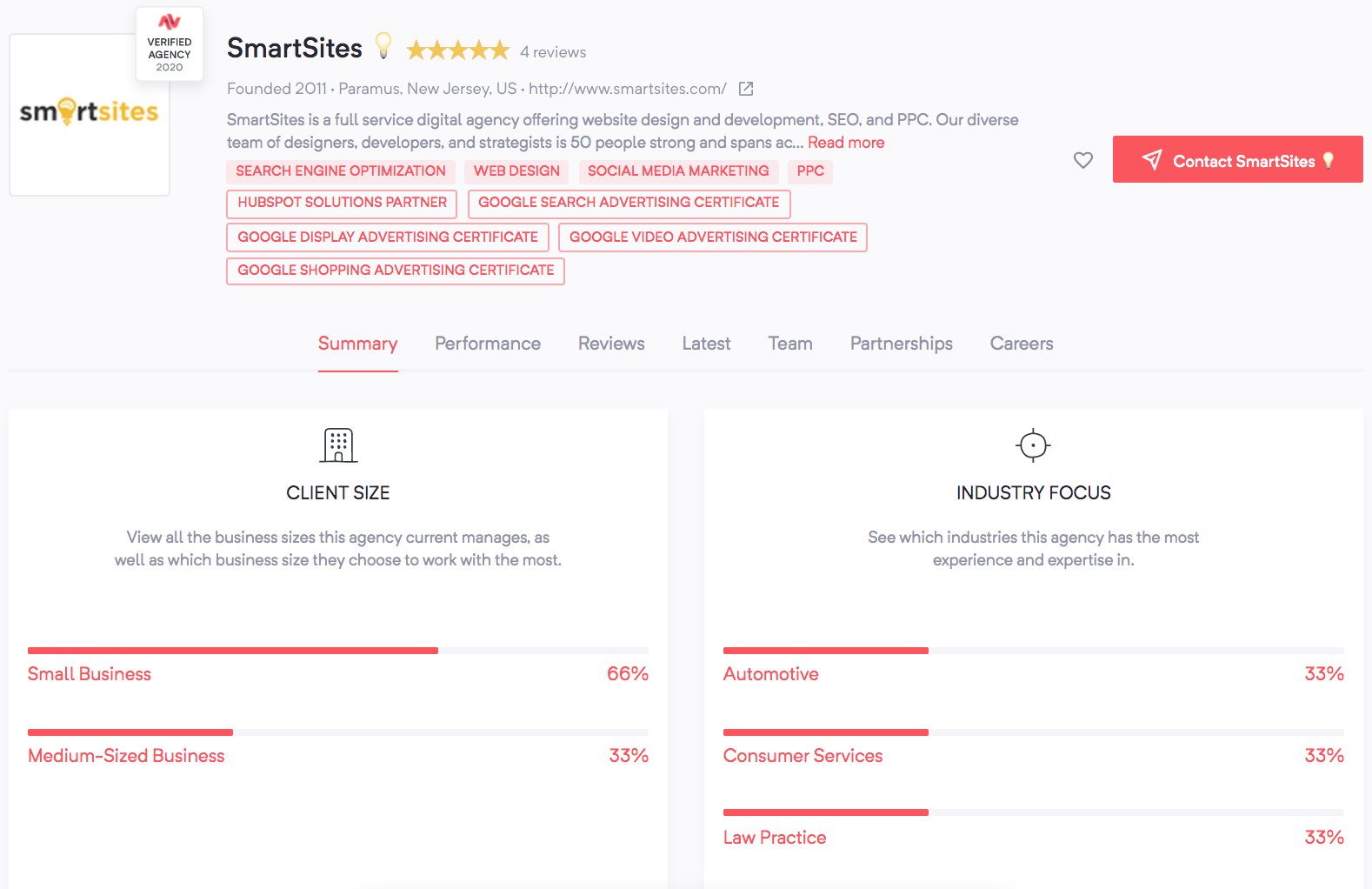
Task: Click the Client Size building icon
Action: pyautogui.click(x=338, y=445)
